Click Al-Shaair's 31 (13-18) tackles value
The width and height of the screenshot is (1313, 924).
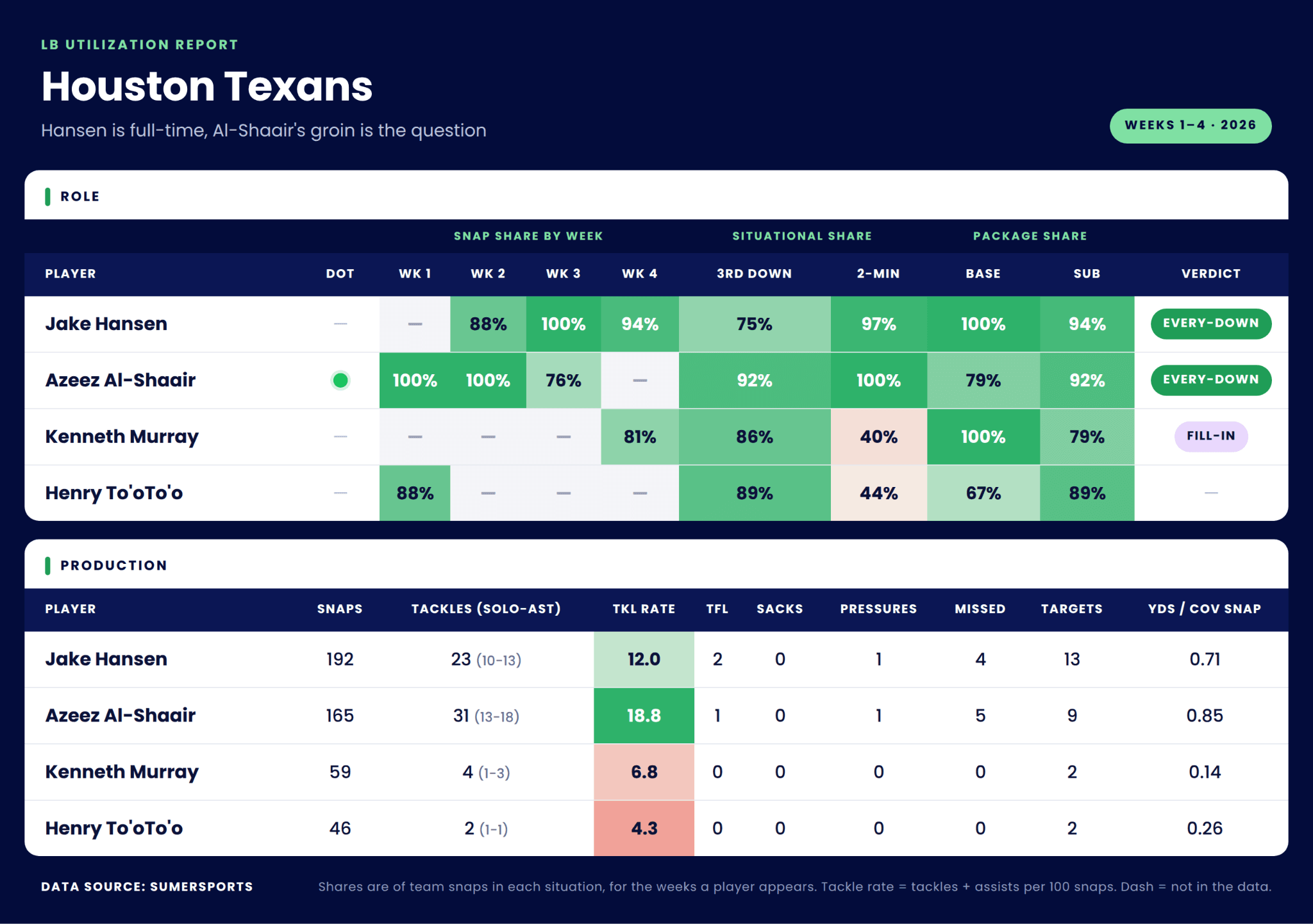[486, 716]
